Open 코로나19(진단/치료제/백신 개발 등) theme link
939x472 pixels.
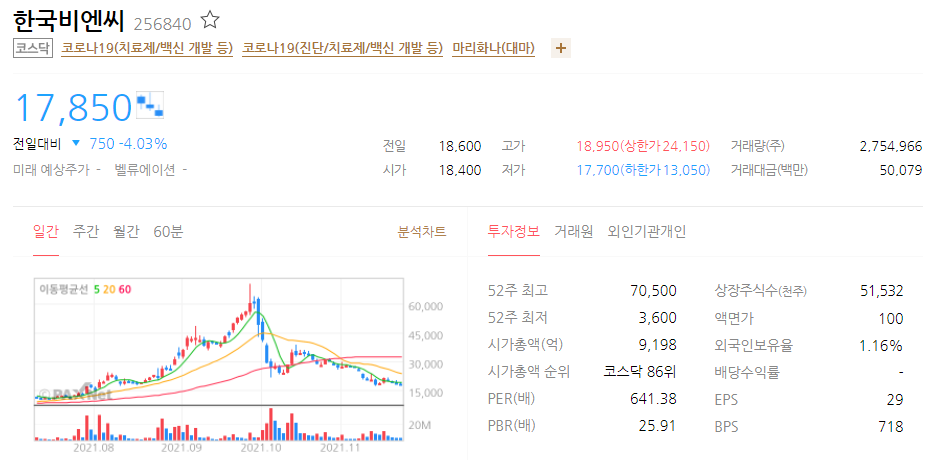(343, 48)
